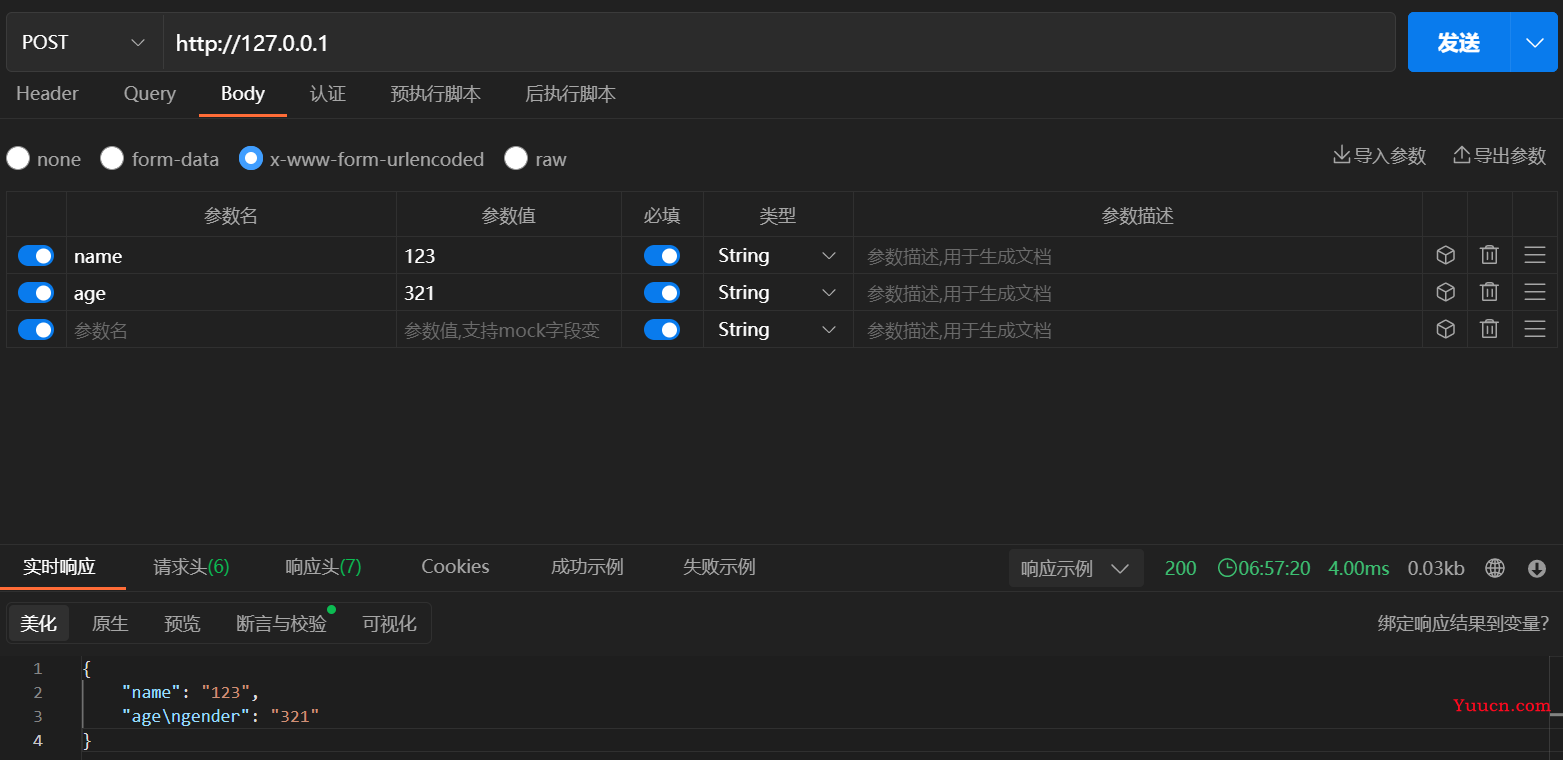Select the 美化 response view
Screen dimensions: 1563x760
click(39, 624)
